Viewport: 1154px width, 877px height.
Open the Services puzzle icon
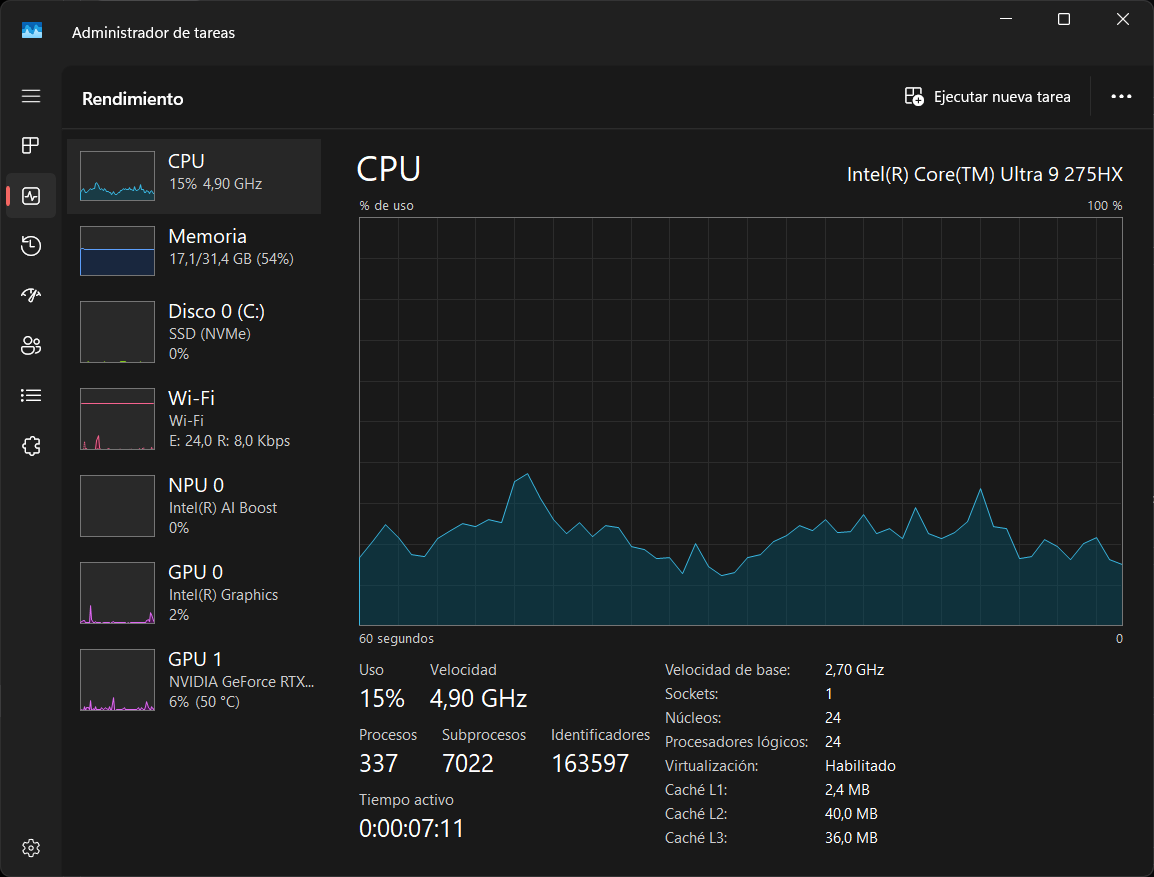tap(31, 446)
